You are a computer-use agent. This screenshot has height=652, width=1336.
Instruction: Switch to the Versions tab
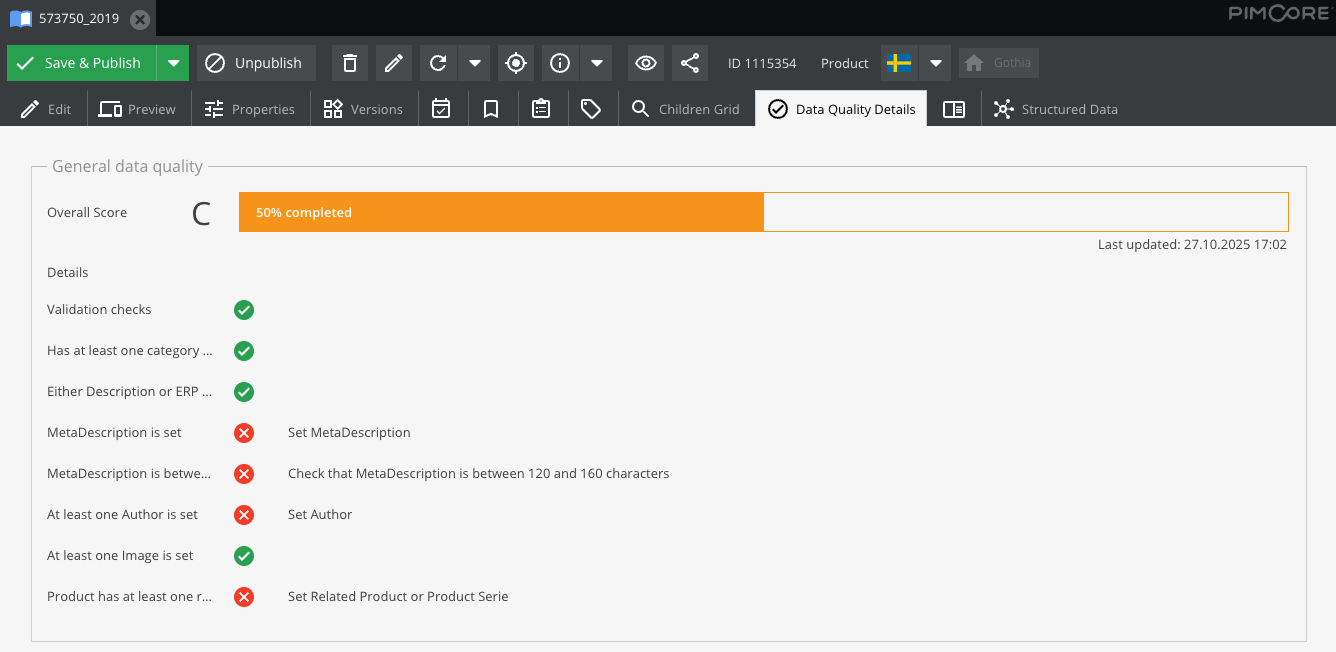click(363, 109)
